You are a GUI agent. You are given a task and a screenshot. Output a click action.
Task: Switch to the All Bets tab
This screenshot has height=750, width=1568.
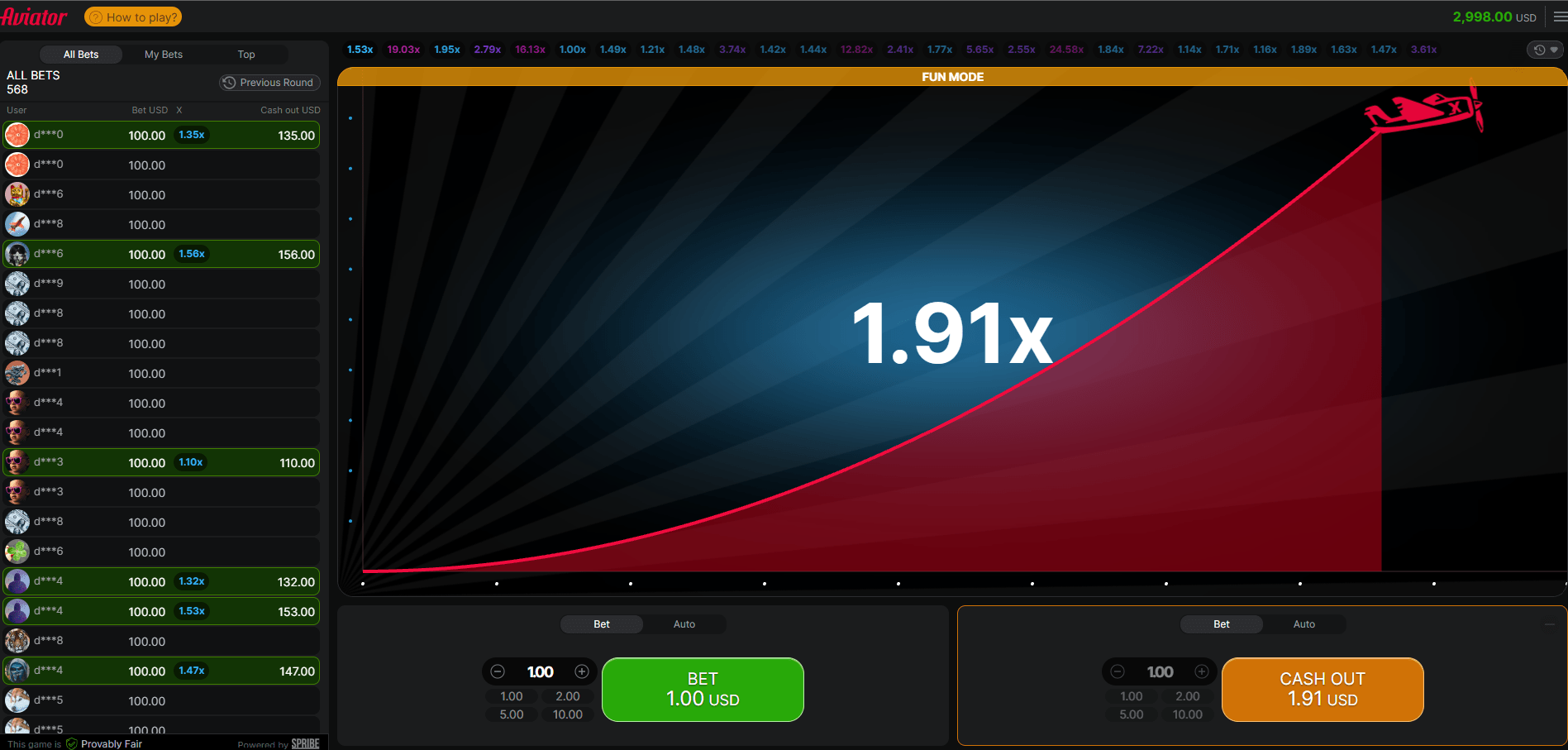click(81, 55)
